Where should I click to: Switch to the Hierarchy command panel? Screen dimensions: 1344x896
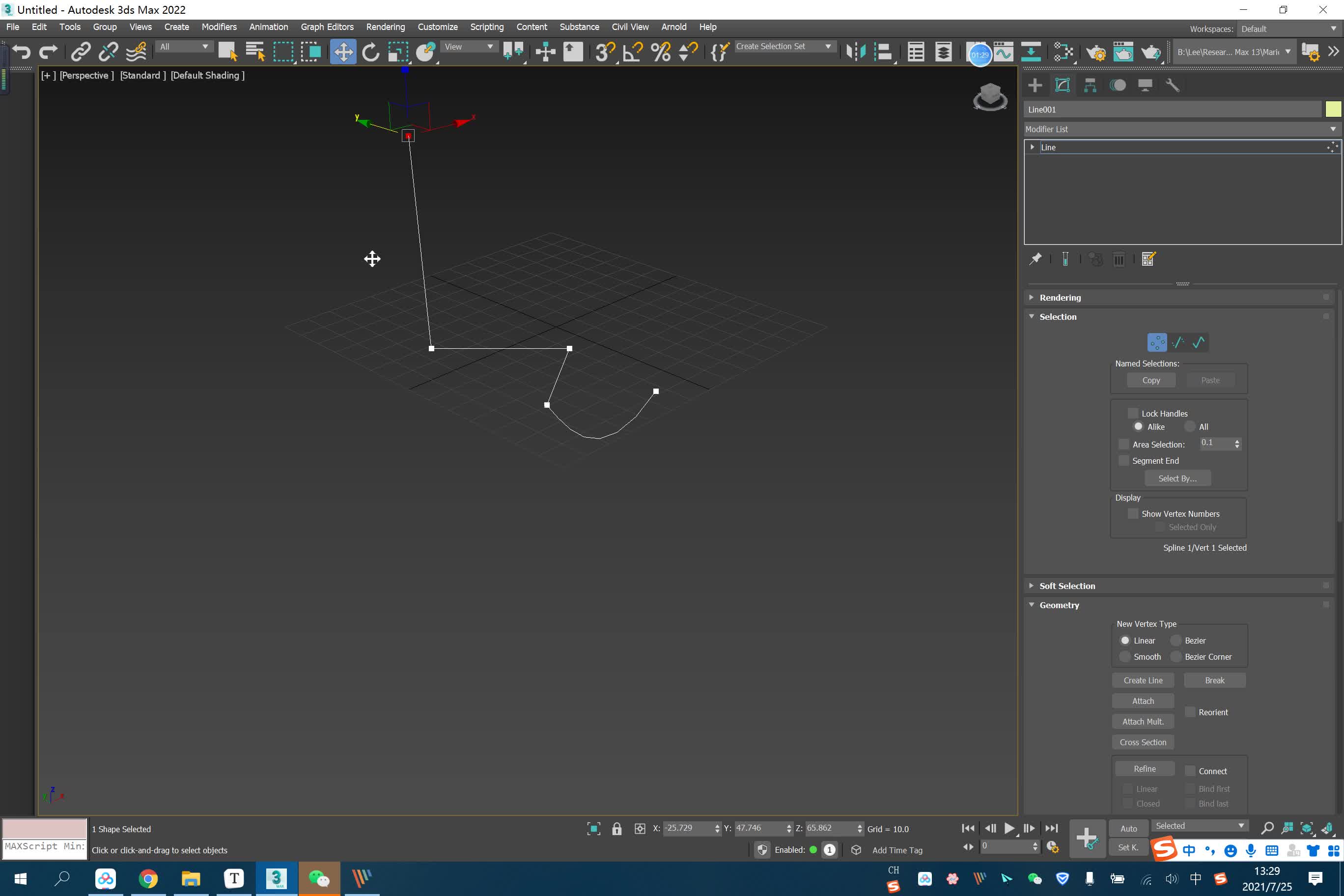click(1090, 84)
